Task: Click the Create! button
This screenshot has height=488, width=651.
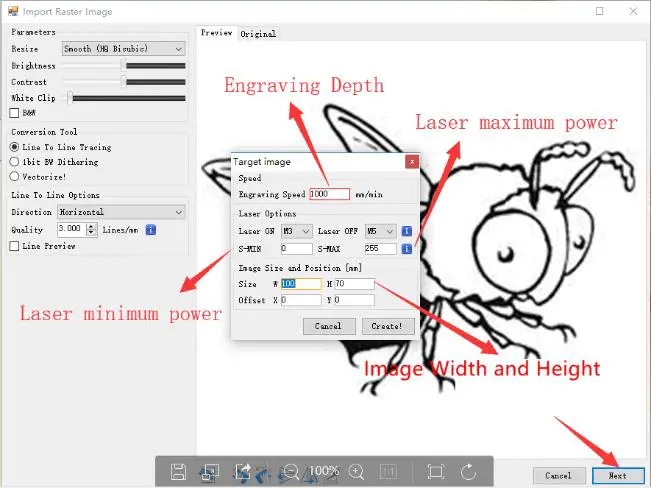Action: point(388,326)
